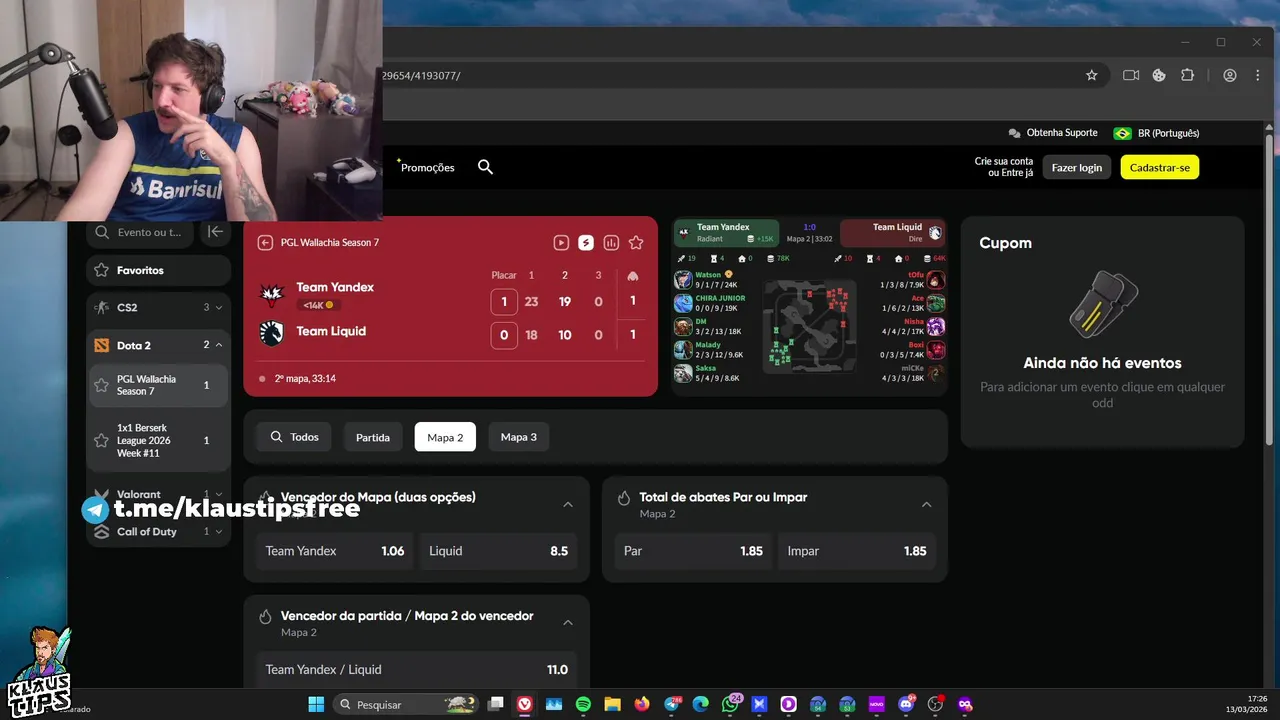Screen dimensions: 1280x720
Task: Click the Fazer login button
Action: pos(1076,167)
